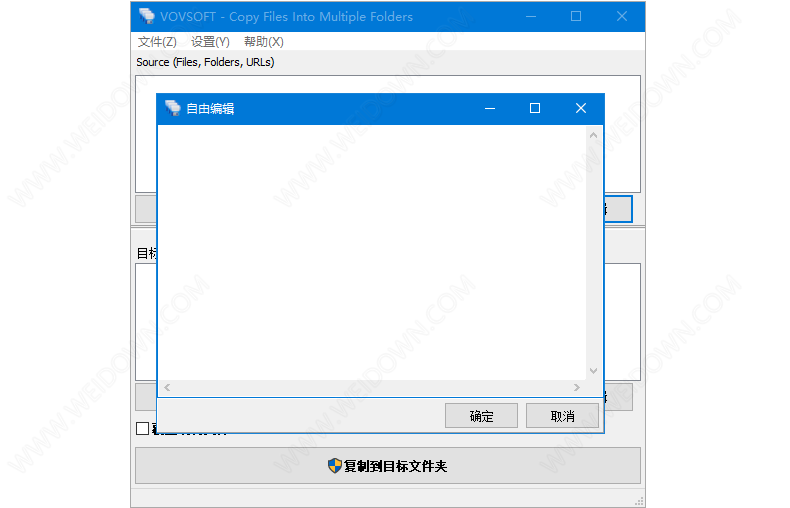Viewport: 790px width, 508px height.
Task: Toggle the checkbox above the copy button
Action: click(x=142, y=429)
